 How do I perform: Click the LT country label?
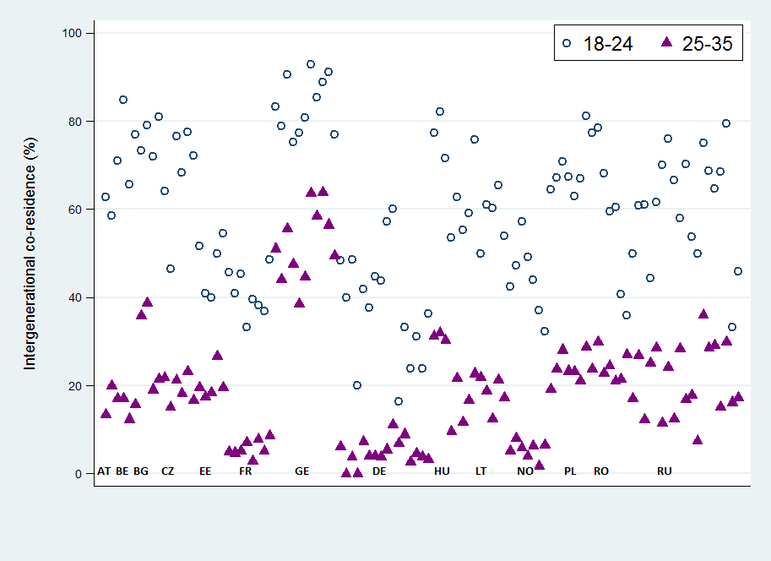pyautogui.click(x=481, y=471)
